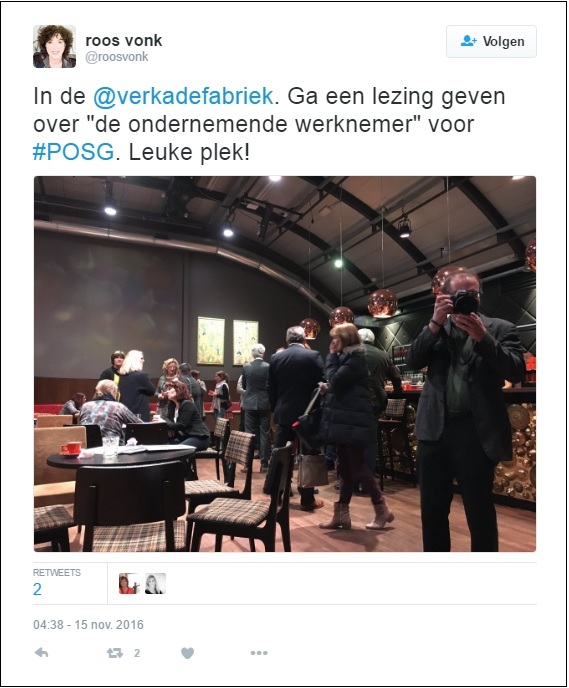Image resolution: width=569 pixels, height=688 pixels.
Task: Click the retweet count beside retweet icon
Action: click(x=137, y=653)
